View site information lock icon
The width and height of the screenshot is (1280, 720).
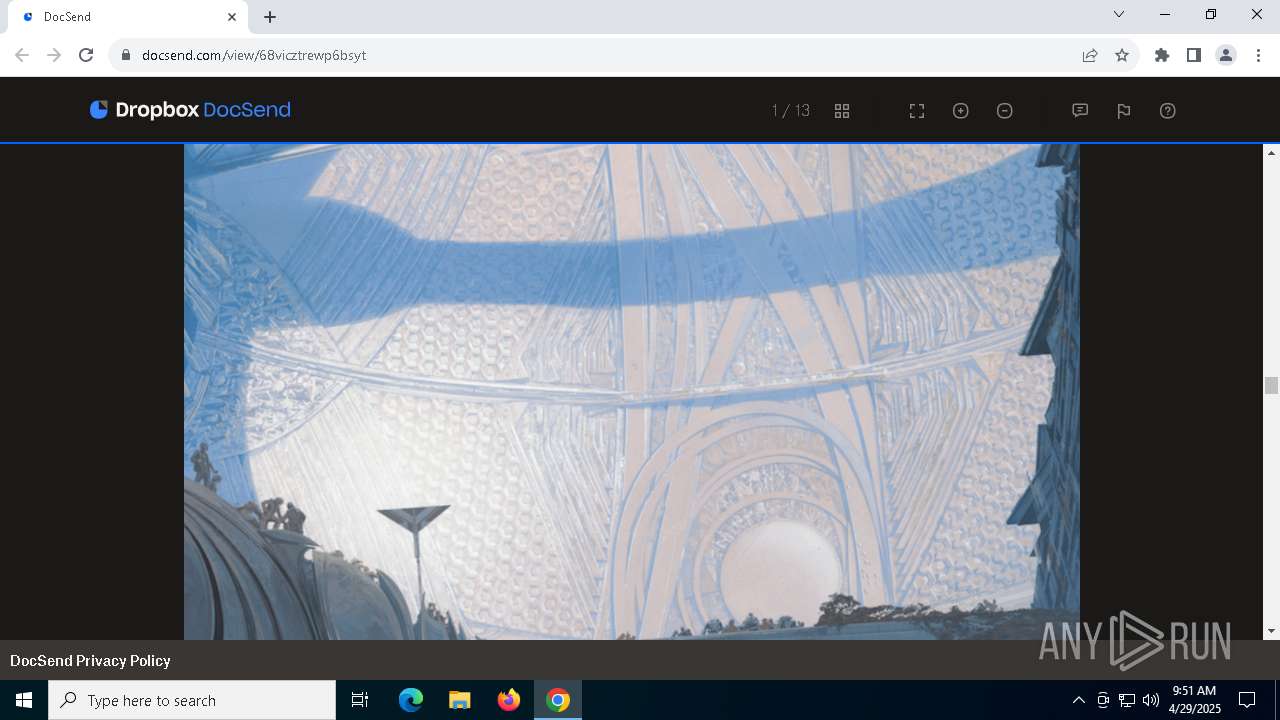(x=126, y=55)
